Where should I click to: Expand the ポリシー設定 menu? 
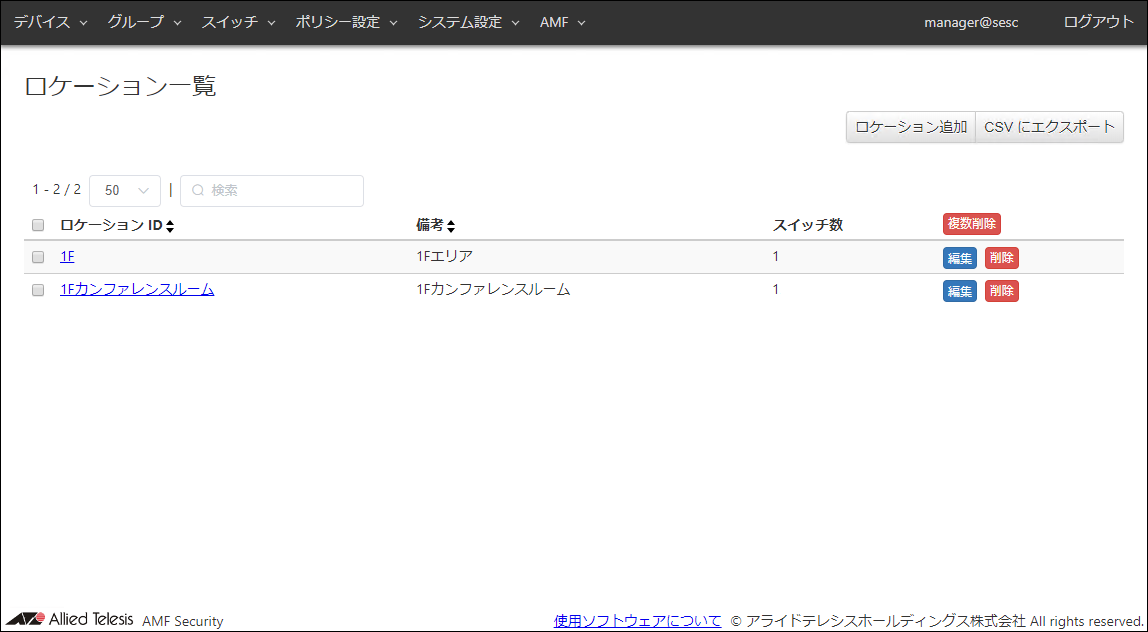click(346, 22)
